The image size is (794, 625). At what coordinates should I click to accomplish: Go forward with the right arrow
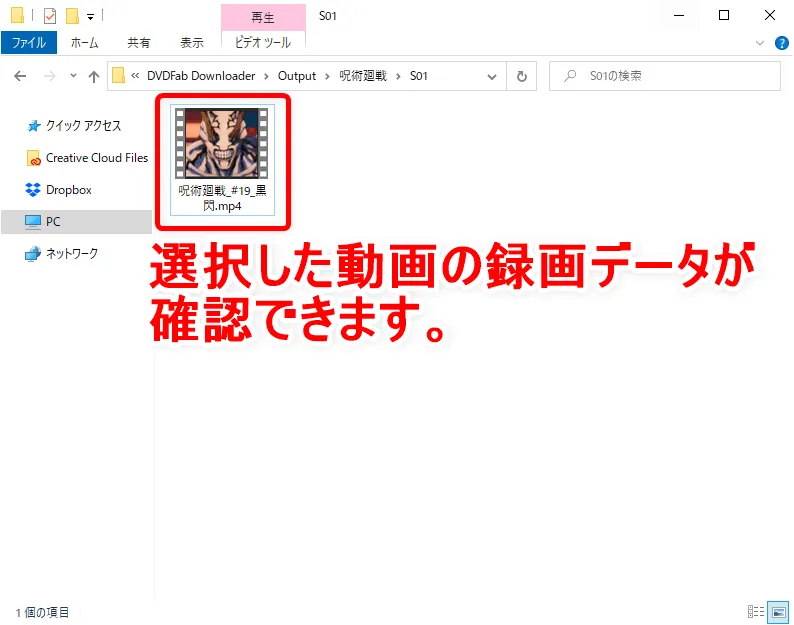pyautogui.click(x=50, y=76)
